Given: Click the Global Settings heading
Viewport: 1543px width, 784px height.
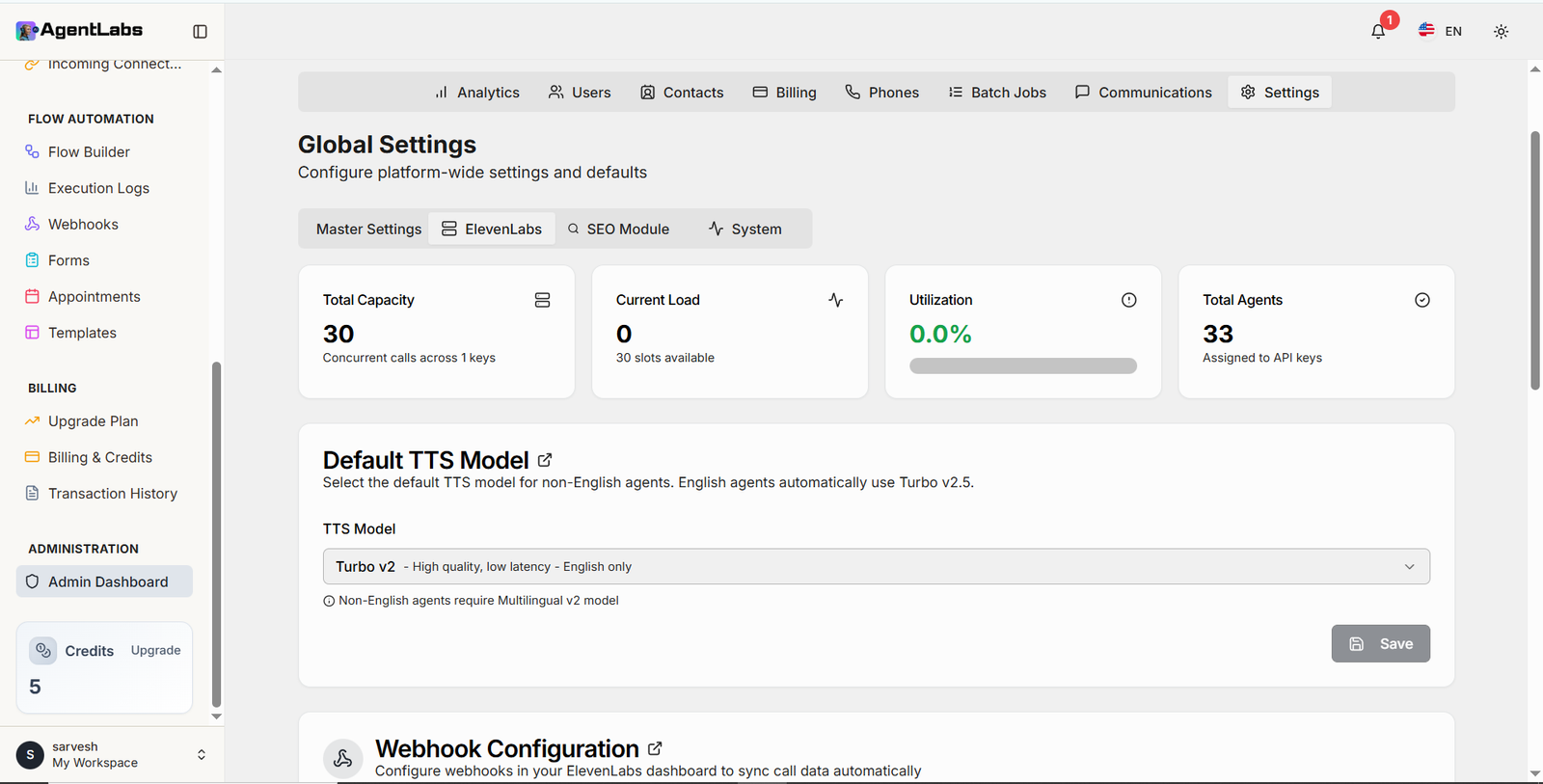Looking at the screenshot, I should 387,145.
